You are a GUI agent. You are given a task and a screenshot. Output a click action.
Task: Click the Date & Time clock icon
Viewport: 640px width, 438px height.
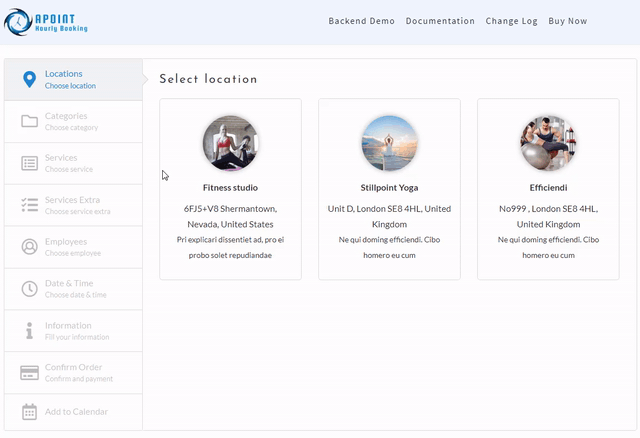pyautogui.click(x=29, y=289)
